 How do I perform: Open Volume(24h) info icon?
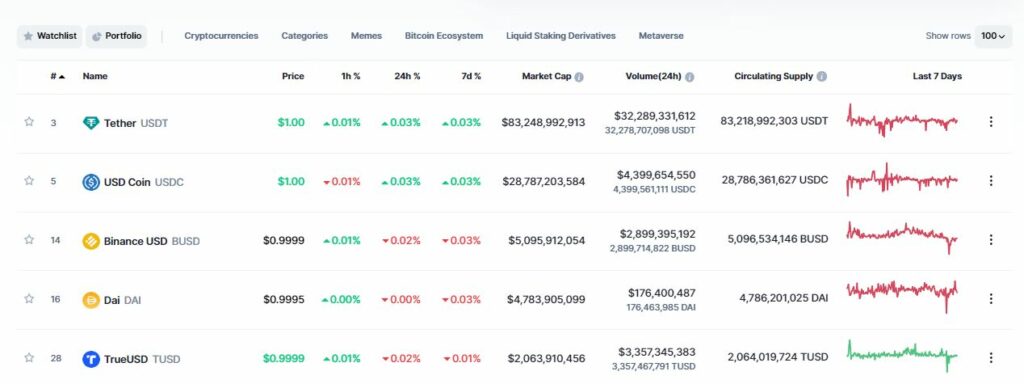tap(690, 76)
